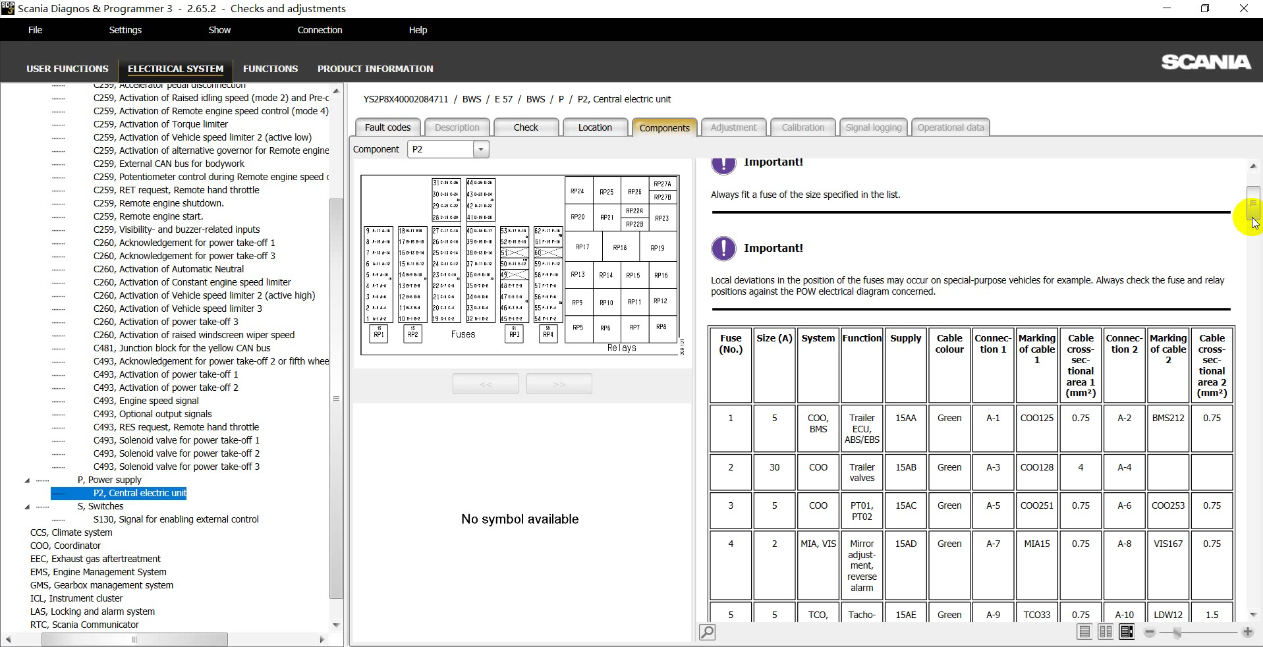1263x647 pixels.
Task: Select P2, Central electric unit tree item
Action: tap(140, 493)
